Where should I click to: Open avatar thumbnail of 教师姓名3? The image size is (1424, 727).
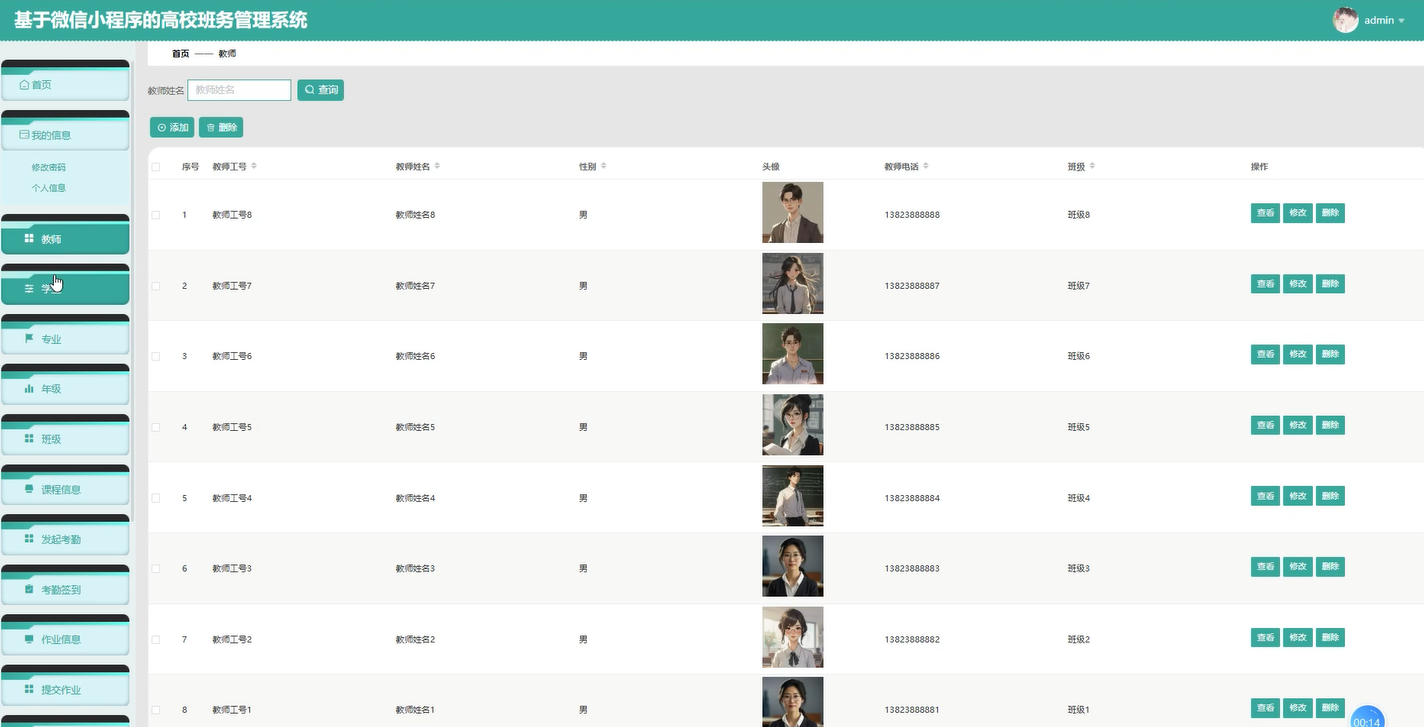click(x=793, y=566)
